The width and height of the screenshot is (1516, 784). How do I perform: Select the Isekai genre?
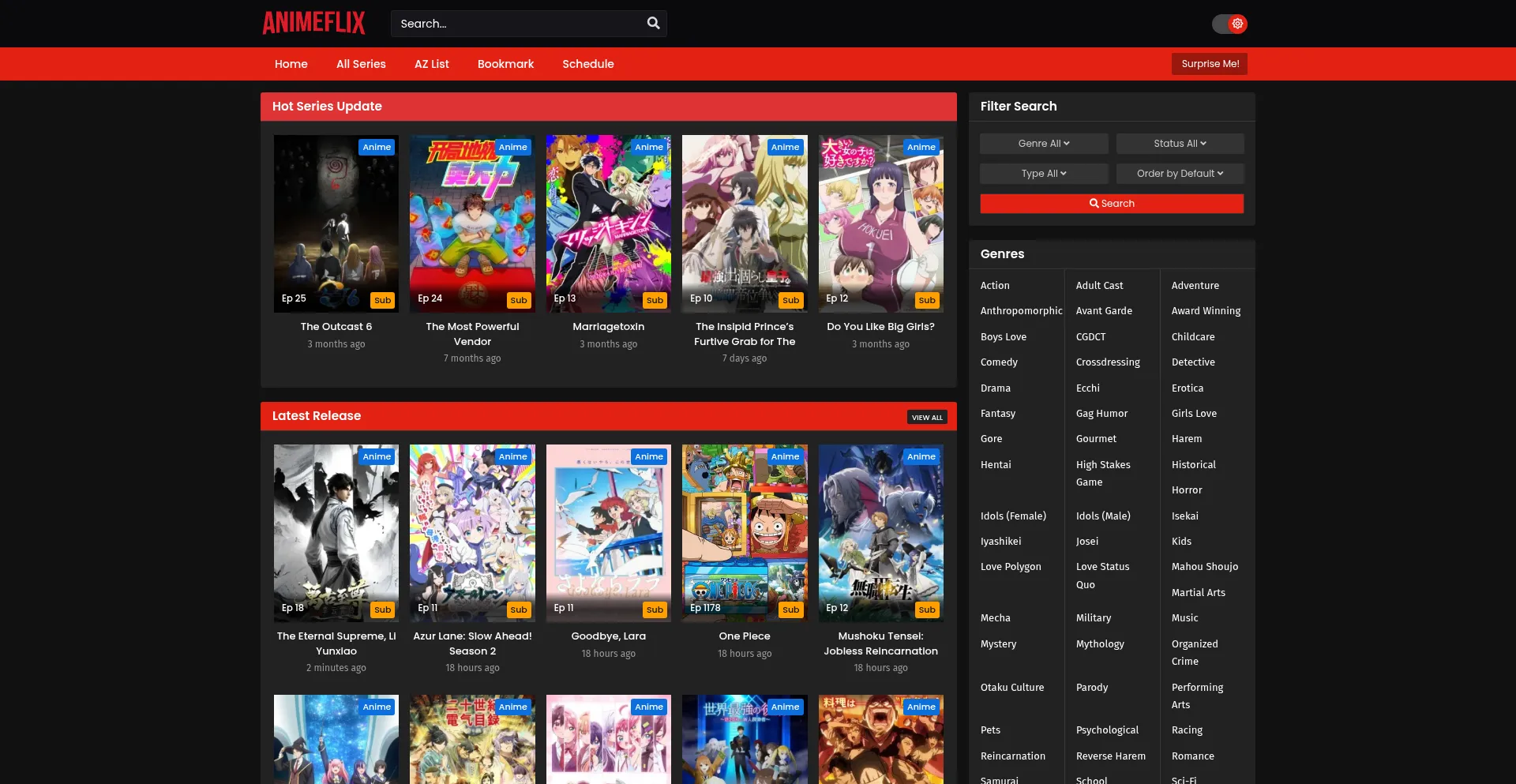pos(1184,516)
